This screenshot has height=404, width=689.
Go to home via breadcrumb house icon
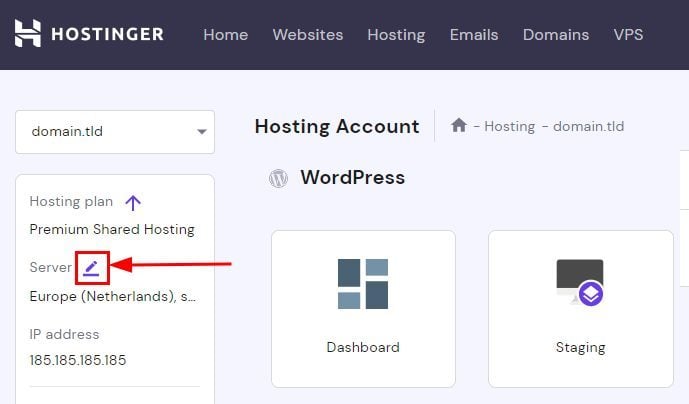(458, 125)
